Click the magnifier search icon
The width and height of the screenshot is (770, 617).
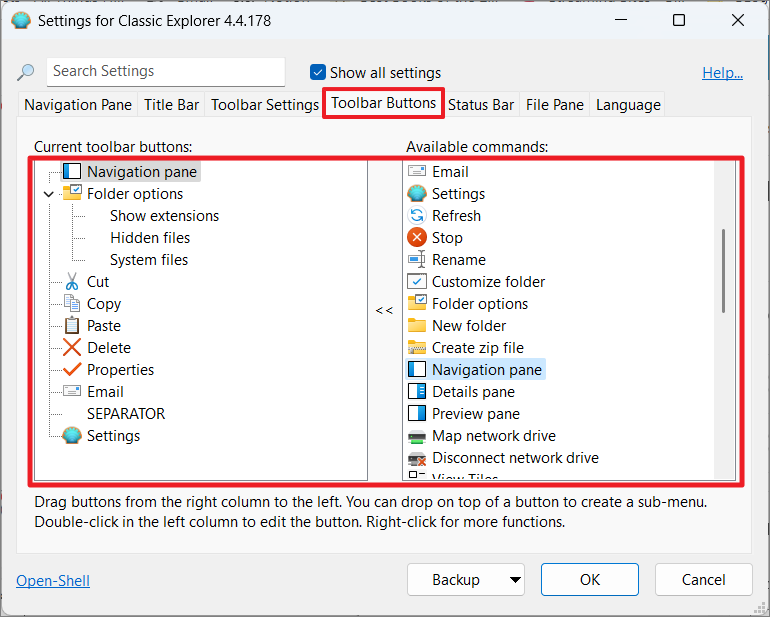(x=25, y=72)
